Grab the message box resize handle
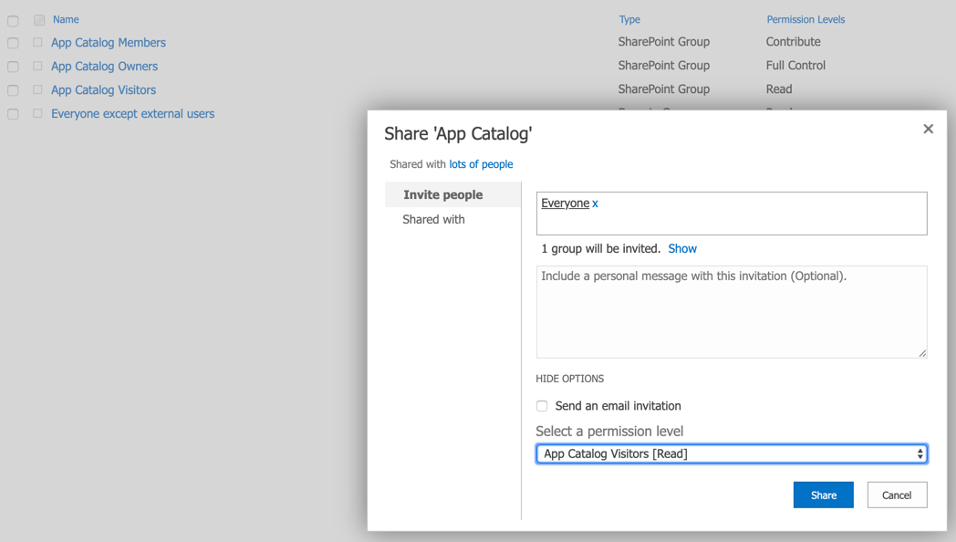 [922, 353]
